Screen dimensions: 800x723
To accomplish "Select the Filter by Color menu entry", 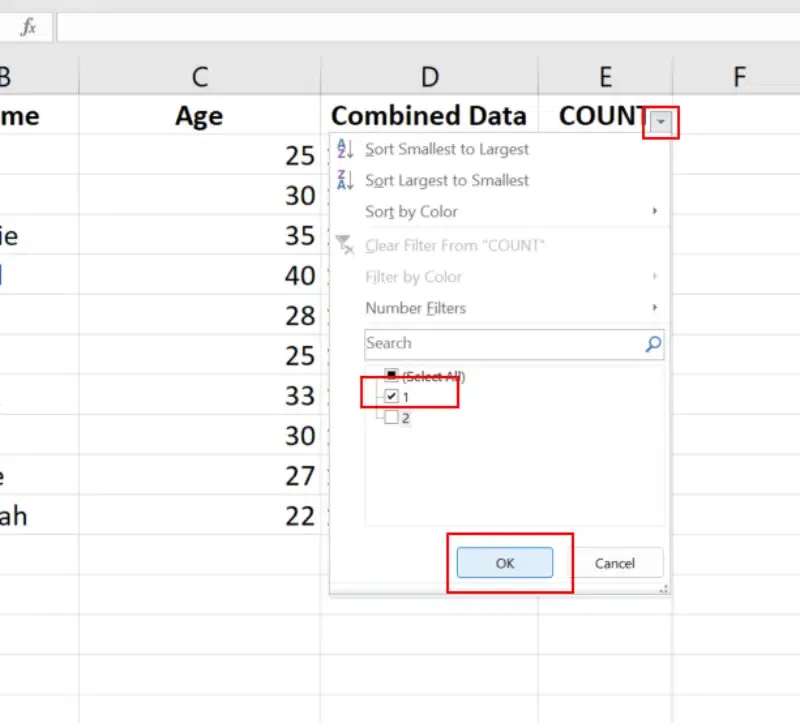I will pyautogui.click(x=413, y=277).
